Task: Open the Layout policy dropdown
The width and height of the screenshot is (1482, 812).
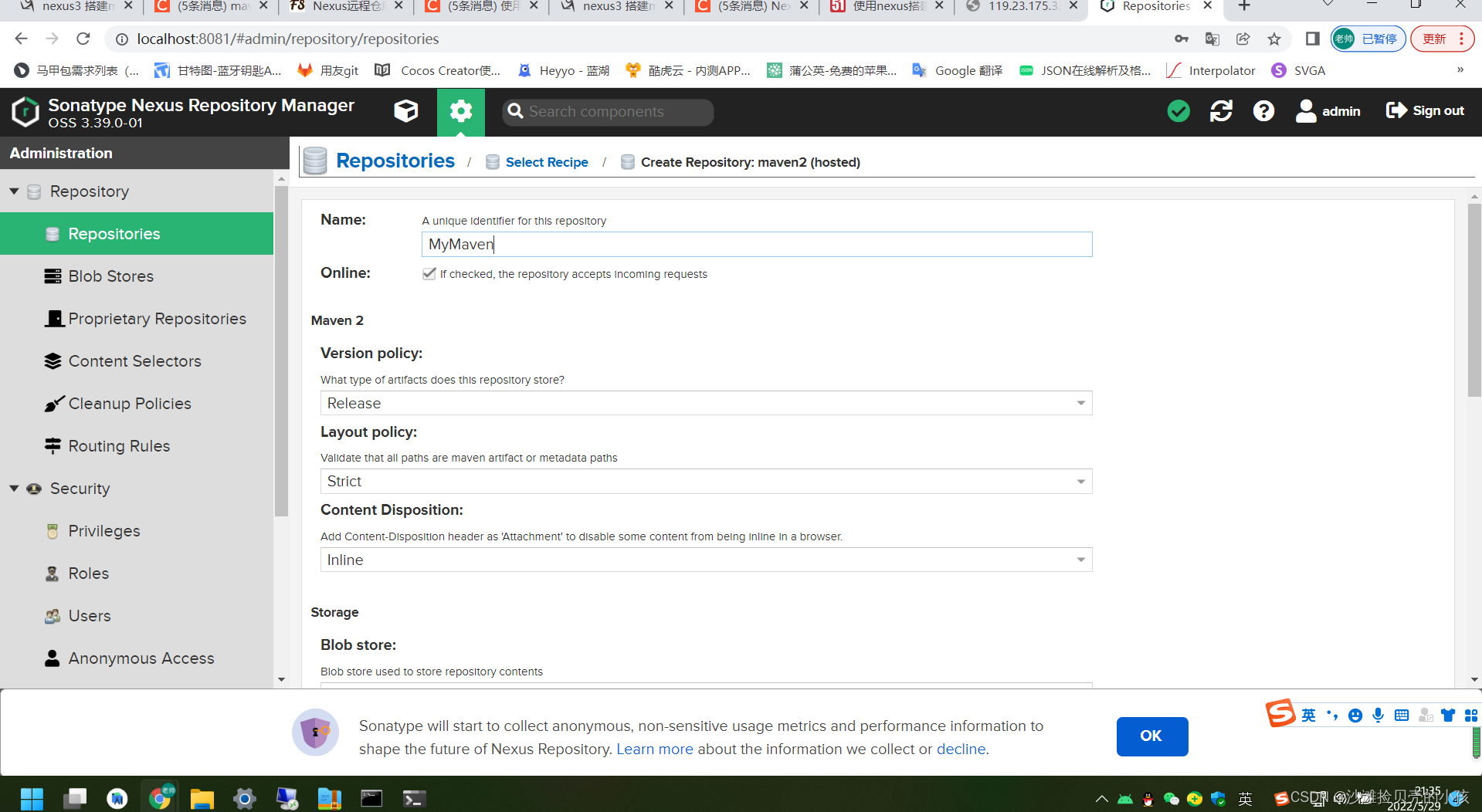Action: pyautogui.click(x=706, y=482)
